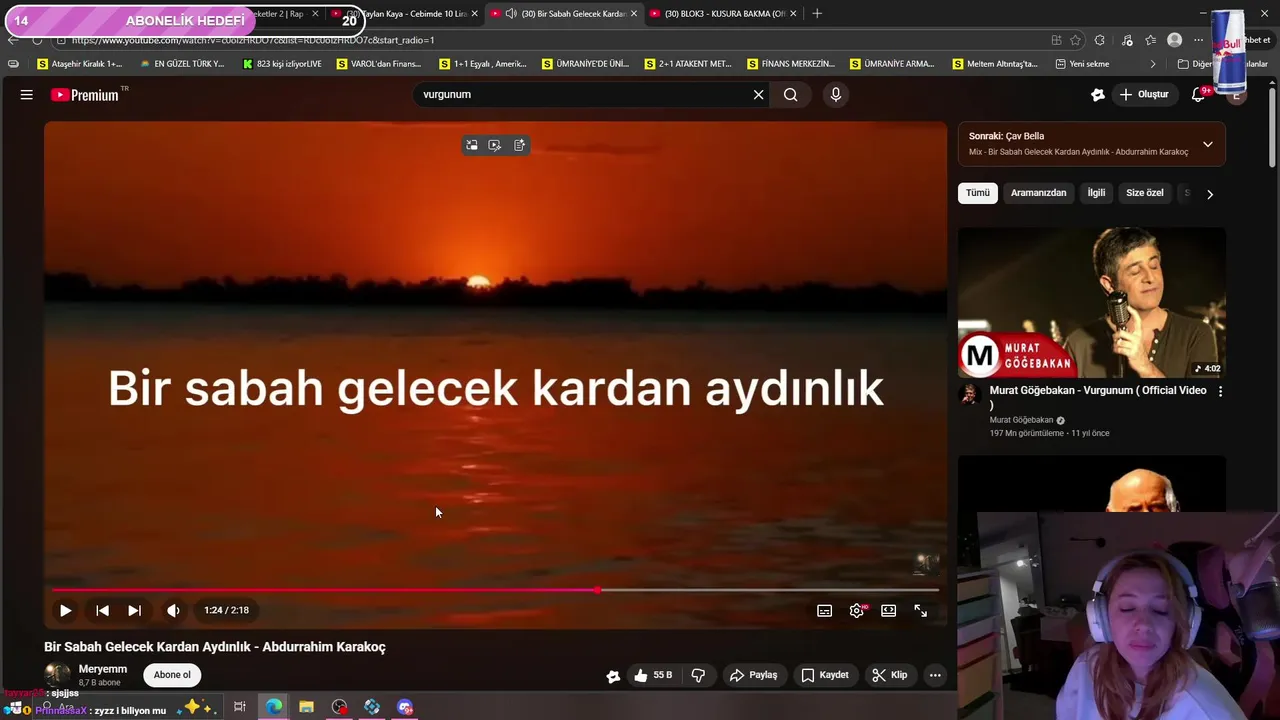Share the video via Paylaş
The width and height of the screenshot is (1280, 720).
tap(753, 675)
